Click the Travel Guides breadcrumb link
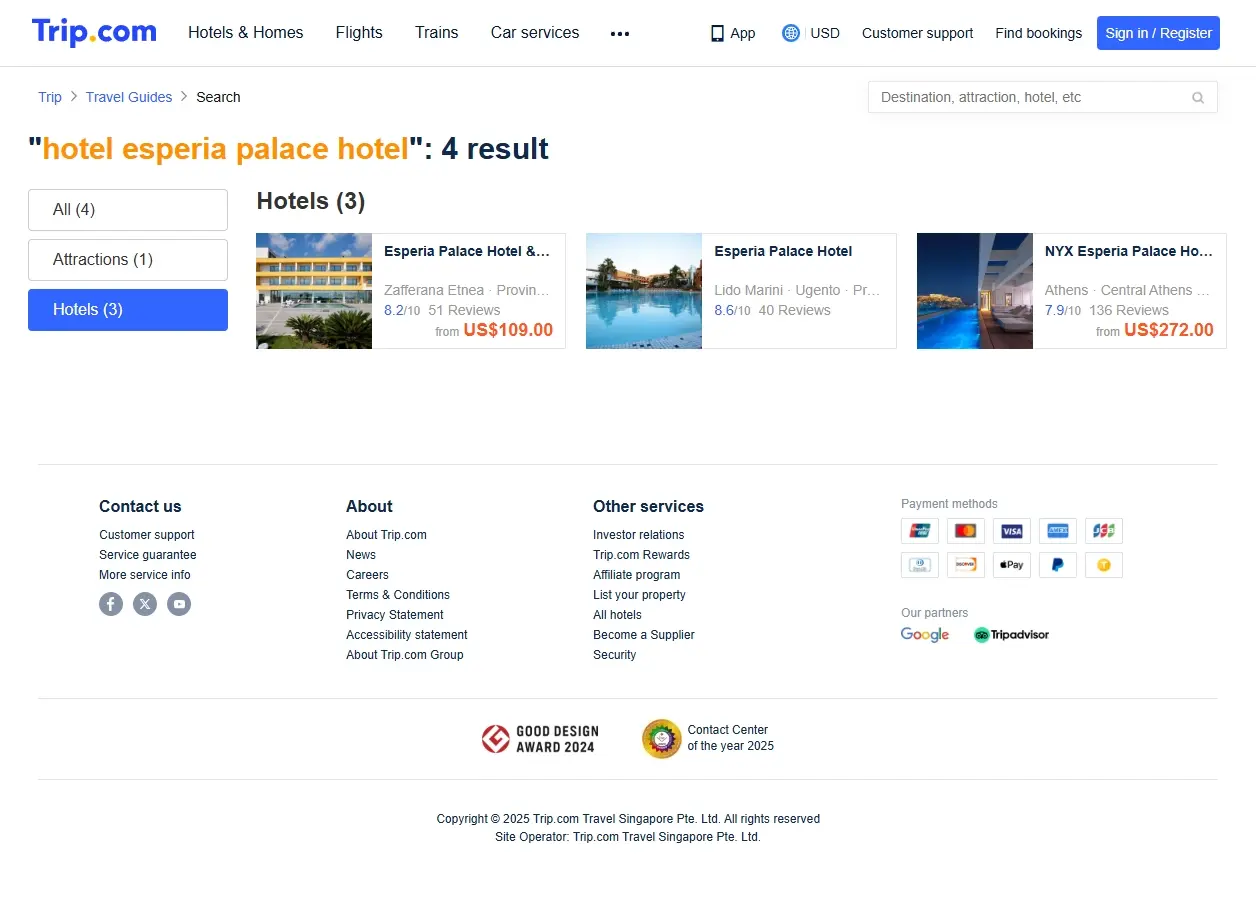This screenshot has width=1256, height=921. 129,97
